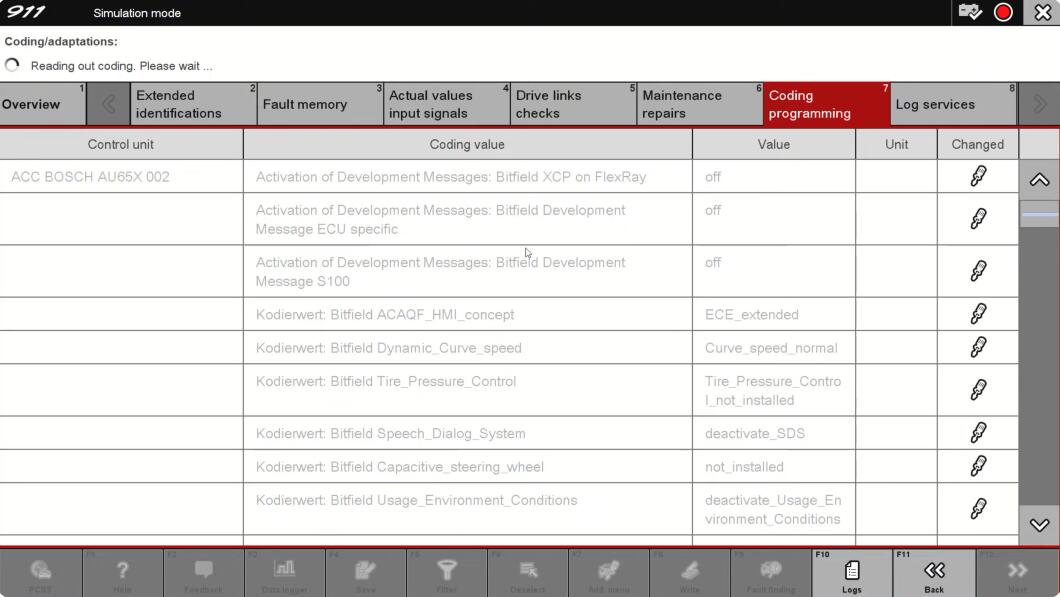Click the red record indicator
Viewport: 1060px width, 597px height.
click(x=1003, y=12)
